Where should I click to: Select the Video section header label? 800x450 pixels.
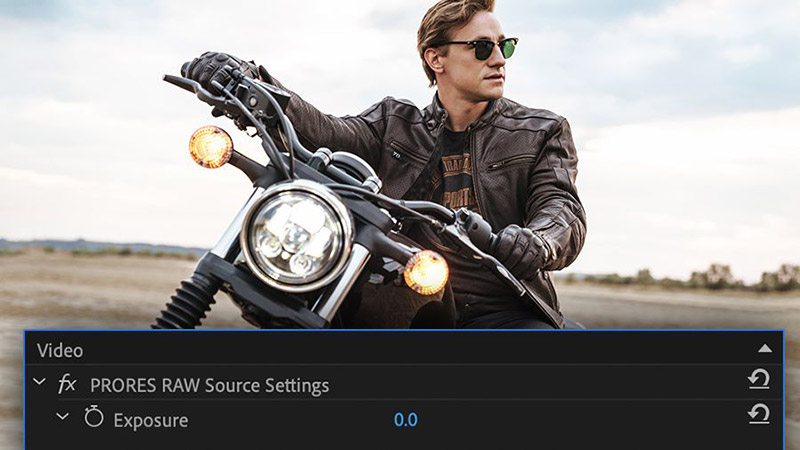(x=60, y=350)
